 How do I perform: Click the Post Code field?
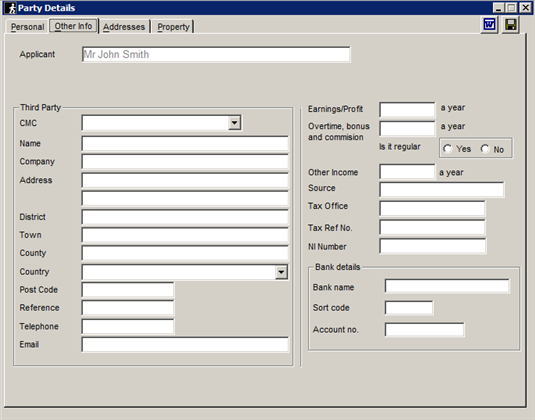click(128, 290)
